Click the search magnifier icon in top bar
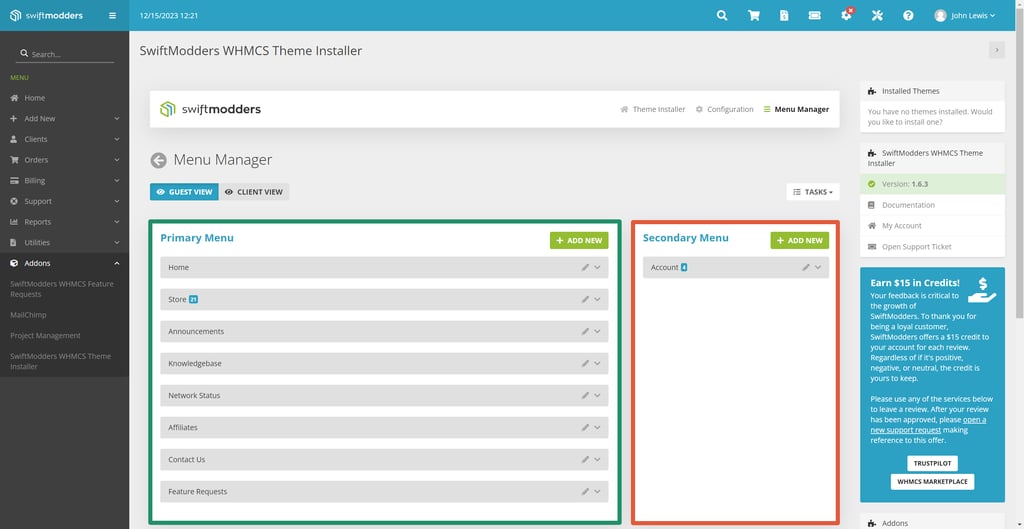 pyautogui.click(x=722, y=16)
